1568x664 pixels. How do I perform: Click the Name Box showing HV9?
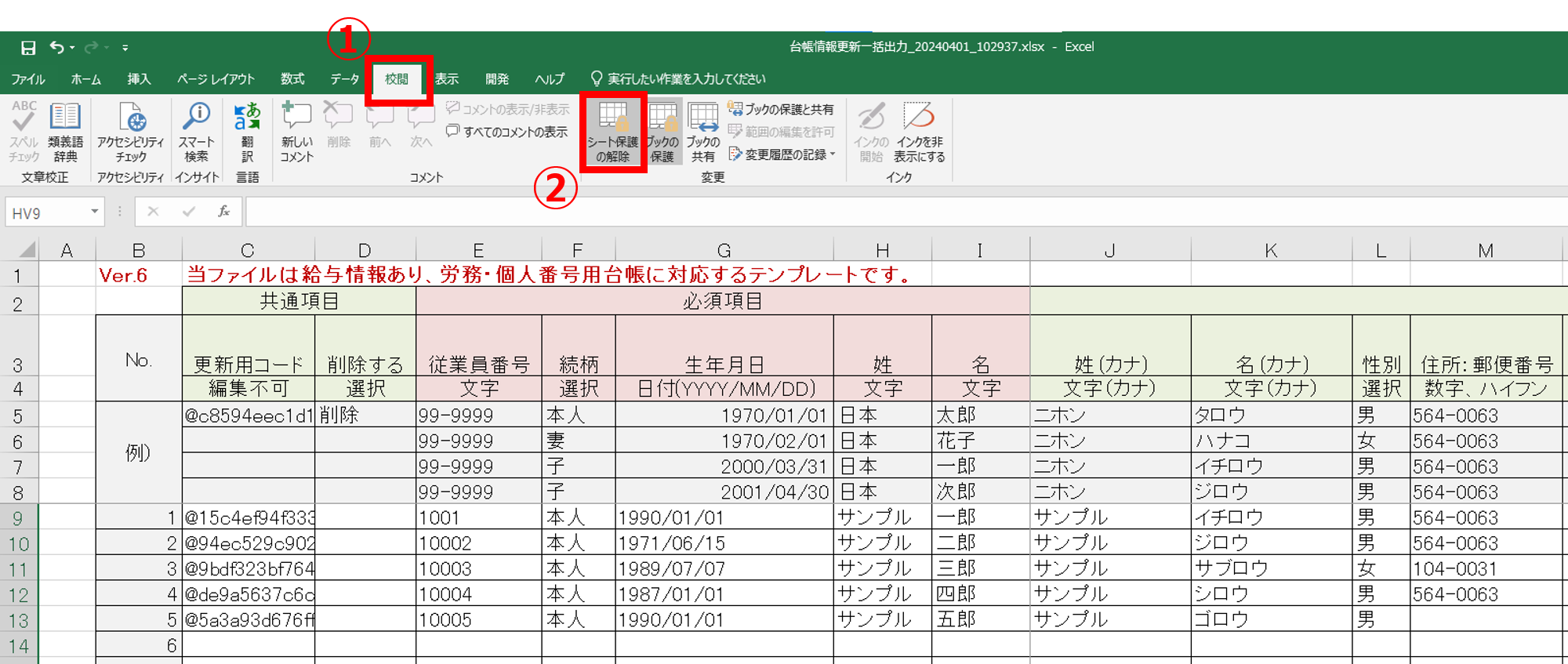pyautogui.click(x=47, y=212)
